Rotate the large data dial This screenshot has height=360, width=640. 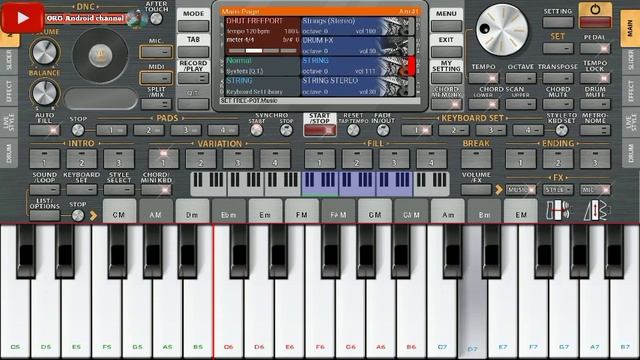502,30
